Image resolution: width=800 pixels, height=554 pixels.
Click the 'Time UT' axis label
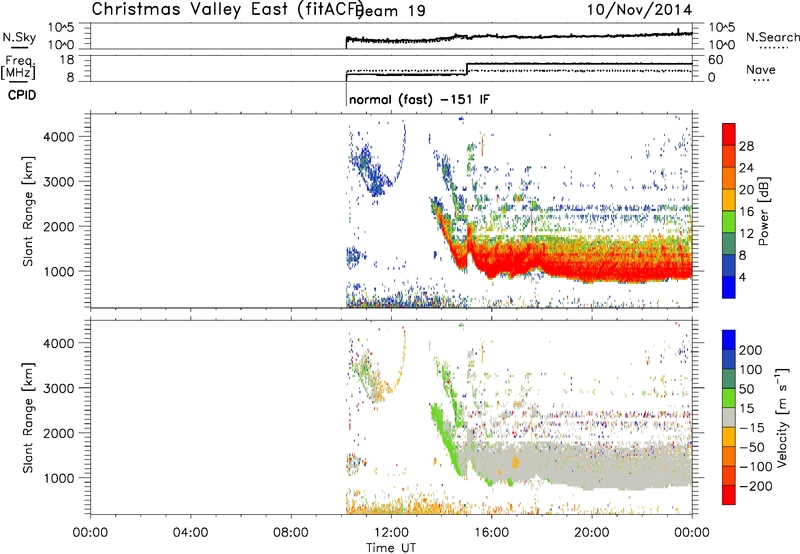(391, 547)
